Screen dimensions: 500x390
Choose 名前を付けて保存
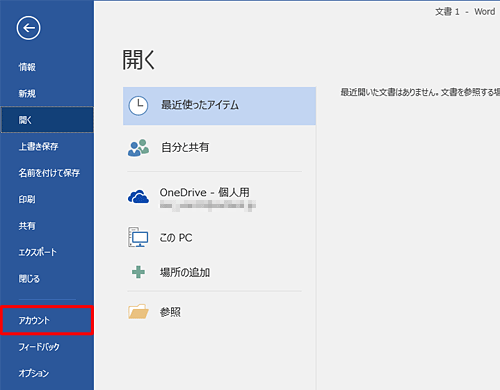tap(47, 173)
